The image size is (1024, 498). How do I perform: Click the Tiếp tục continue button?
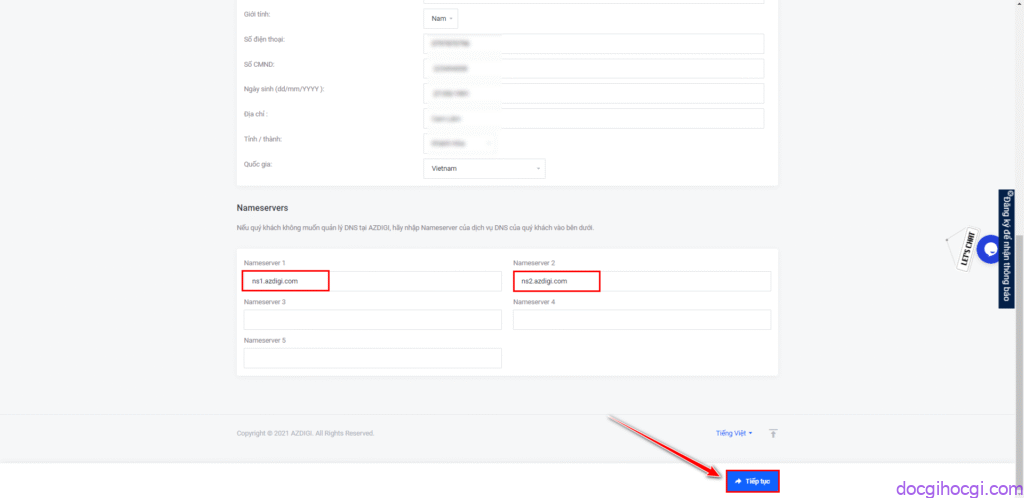click(752, 481)
